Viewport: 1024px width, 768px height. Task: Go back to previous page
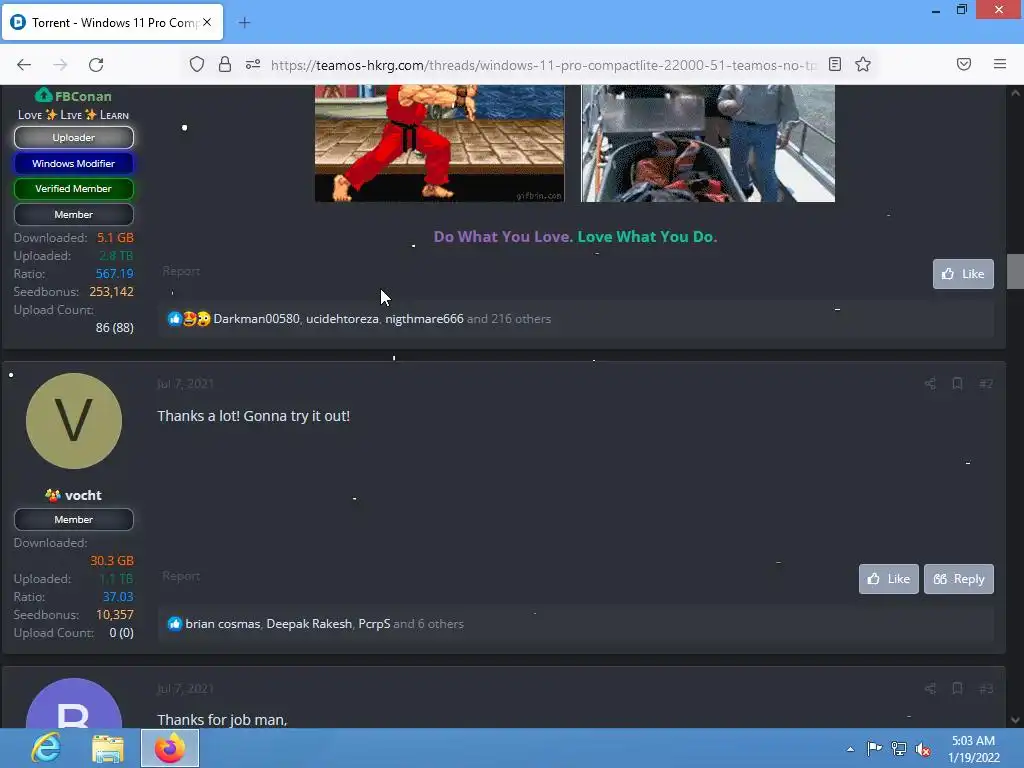(24, 65)
